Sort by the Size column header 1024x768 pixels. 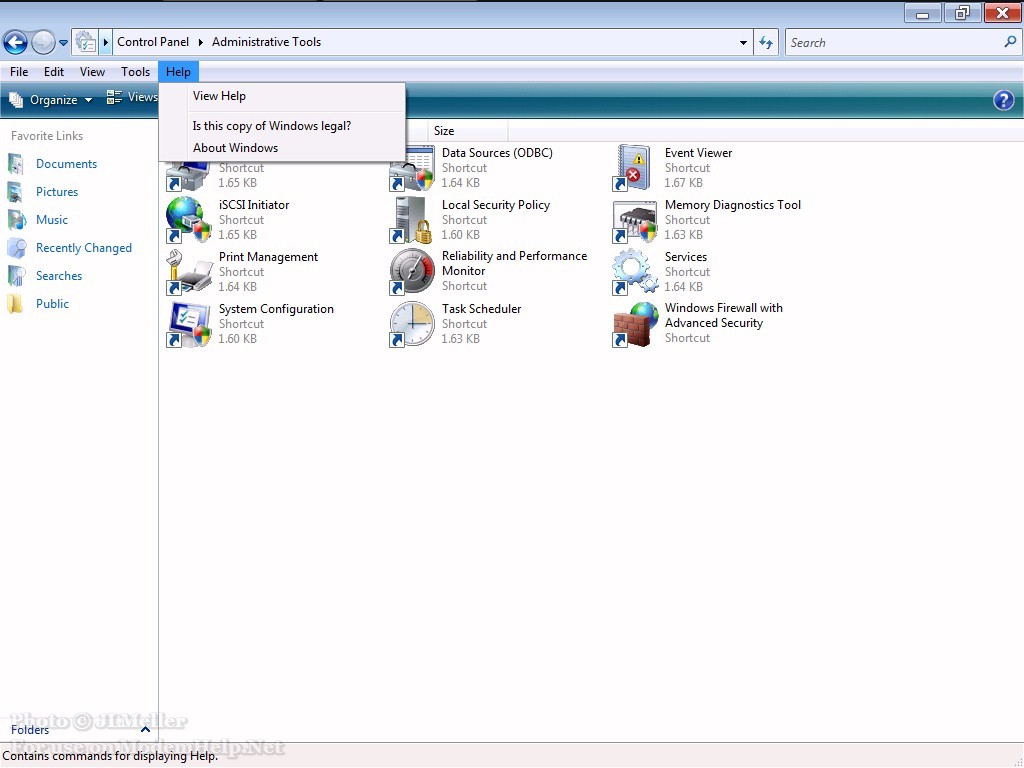click(468, 131)
